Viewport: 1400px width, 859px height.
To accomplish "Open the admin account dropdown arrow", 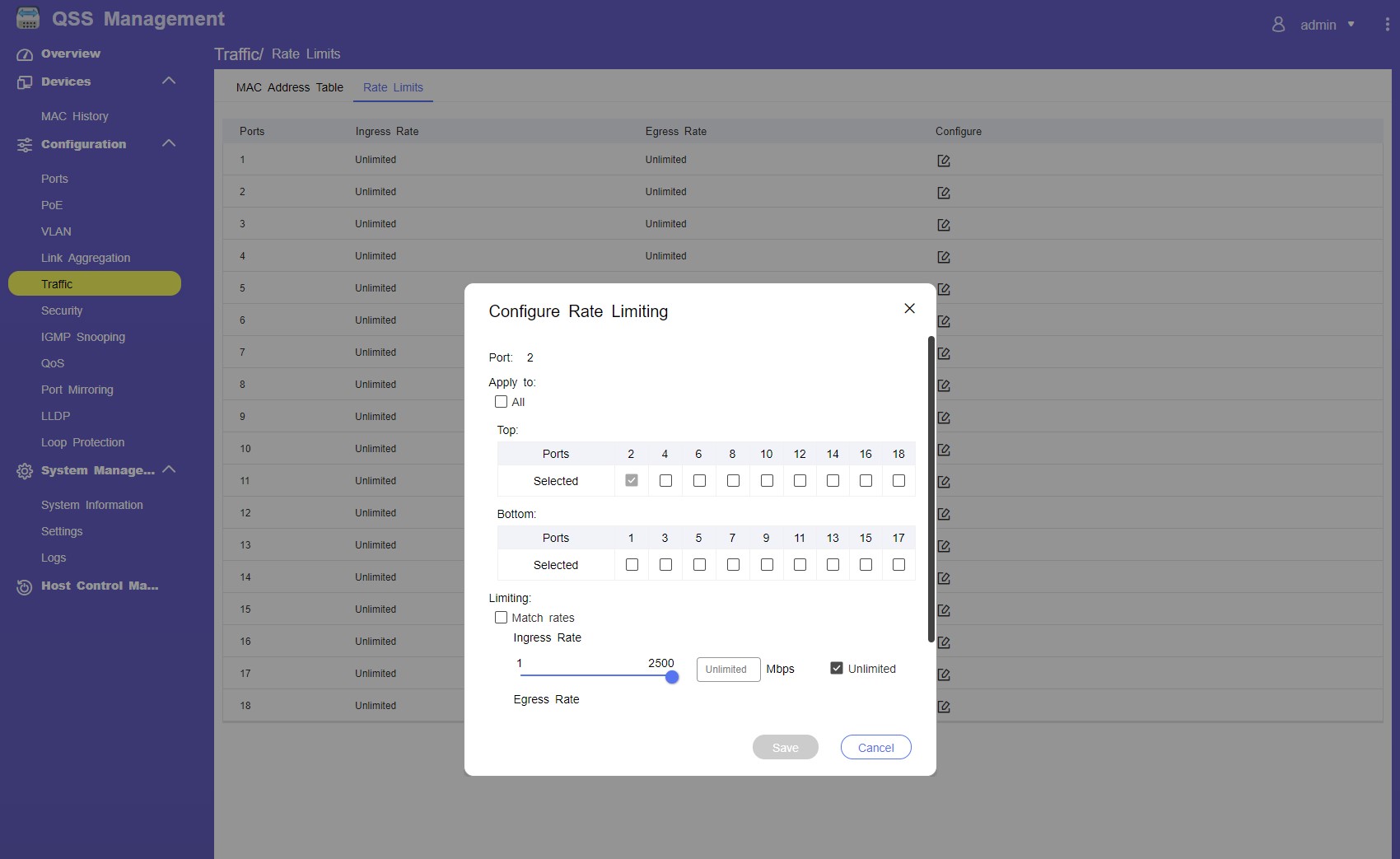I will click(x=1351, y=25).
